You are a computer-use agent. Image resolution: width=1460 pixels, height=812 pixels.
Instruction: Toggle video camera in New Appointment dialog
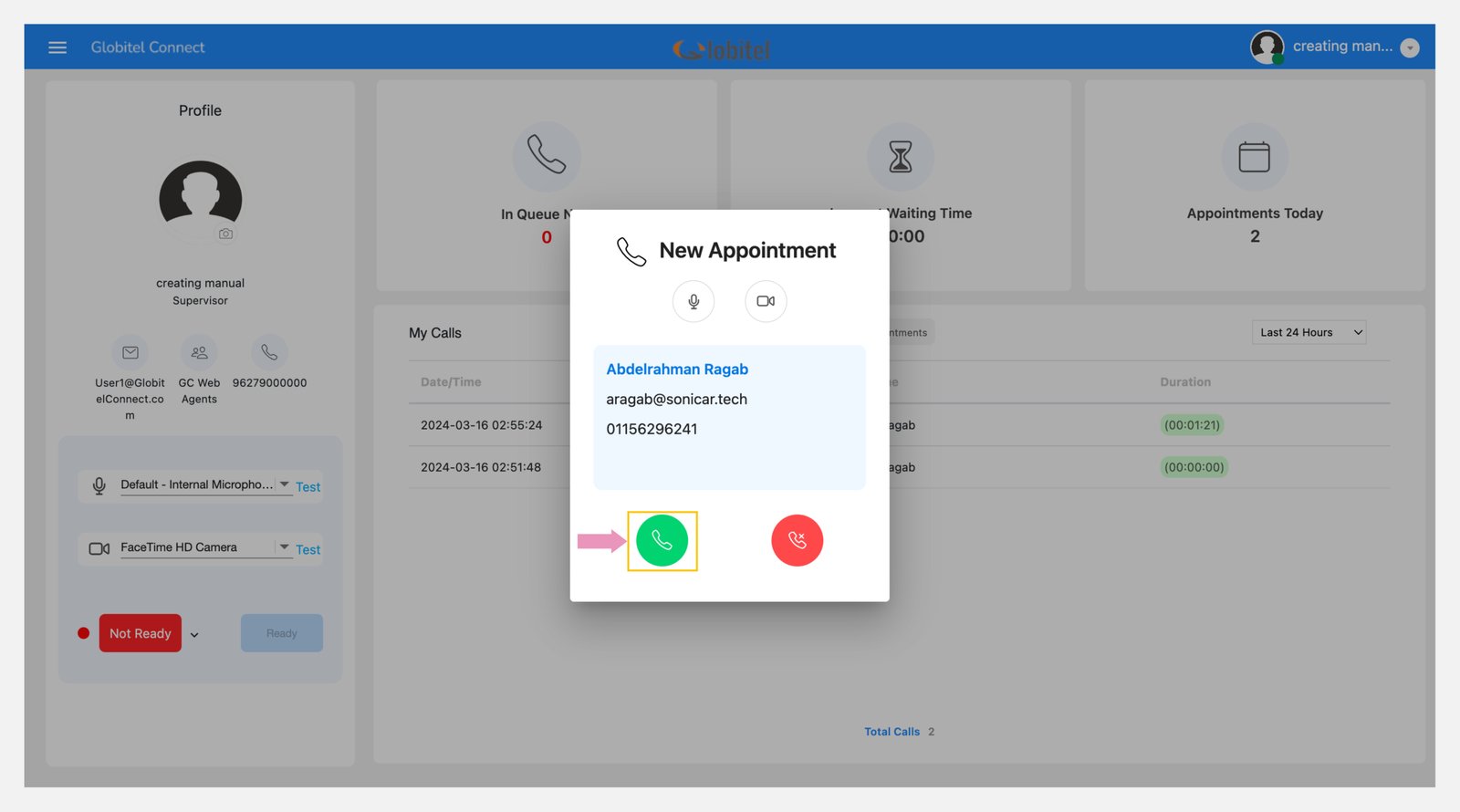coord(766,301)
